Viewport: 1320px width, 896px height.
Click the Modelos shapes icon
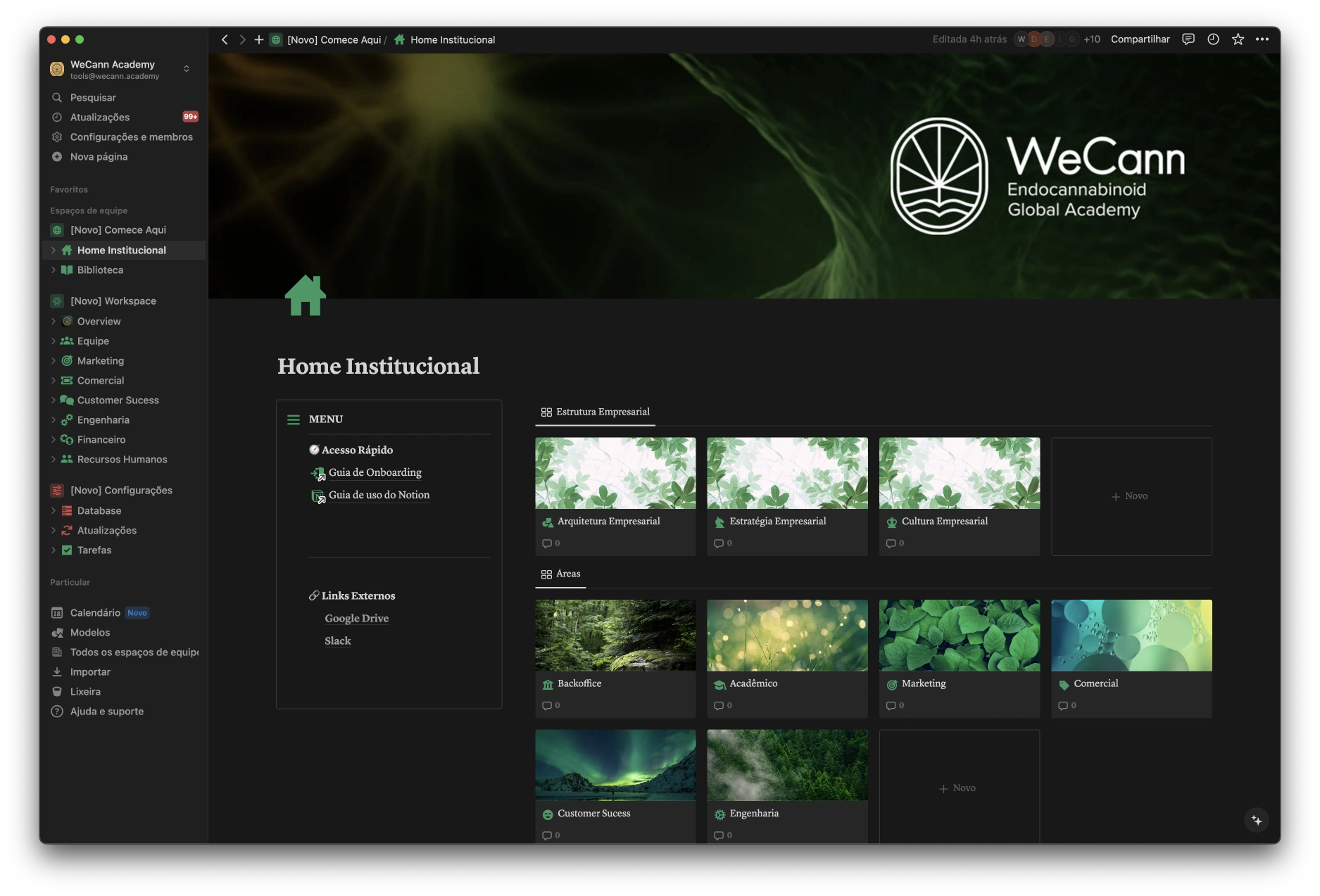click(x=57, y=633)
